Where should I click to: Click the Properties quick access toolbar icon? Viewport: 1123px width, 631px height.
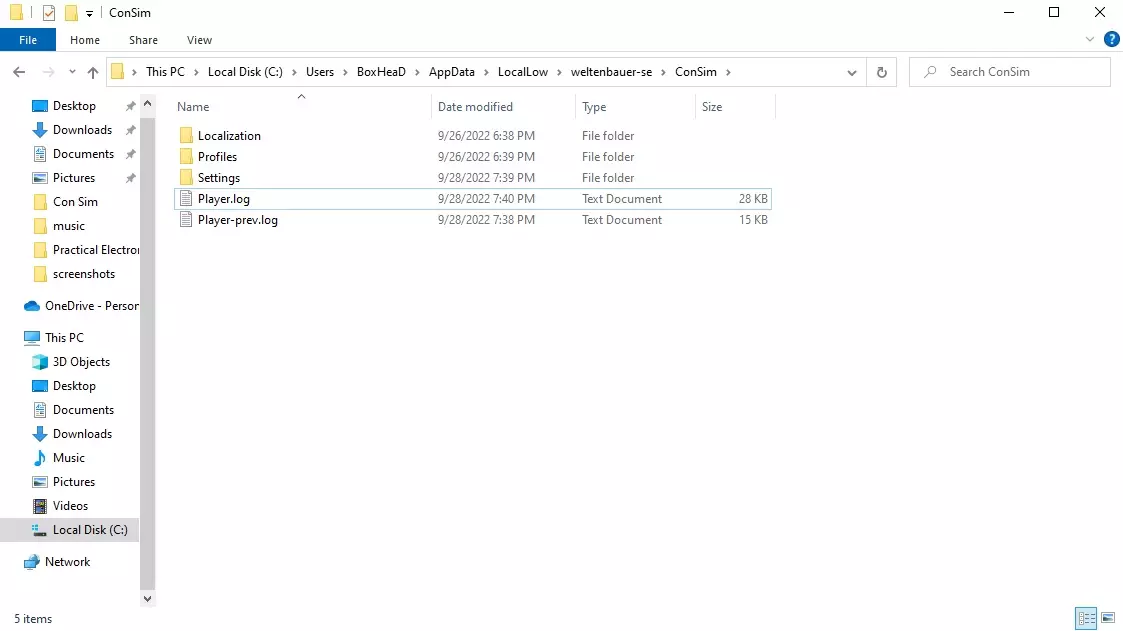(x=49, y=13)
